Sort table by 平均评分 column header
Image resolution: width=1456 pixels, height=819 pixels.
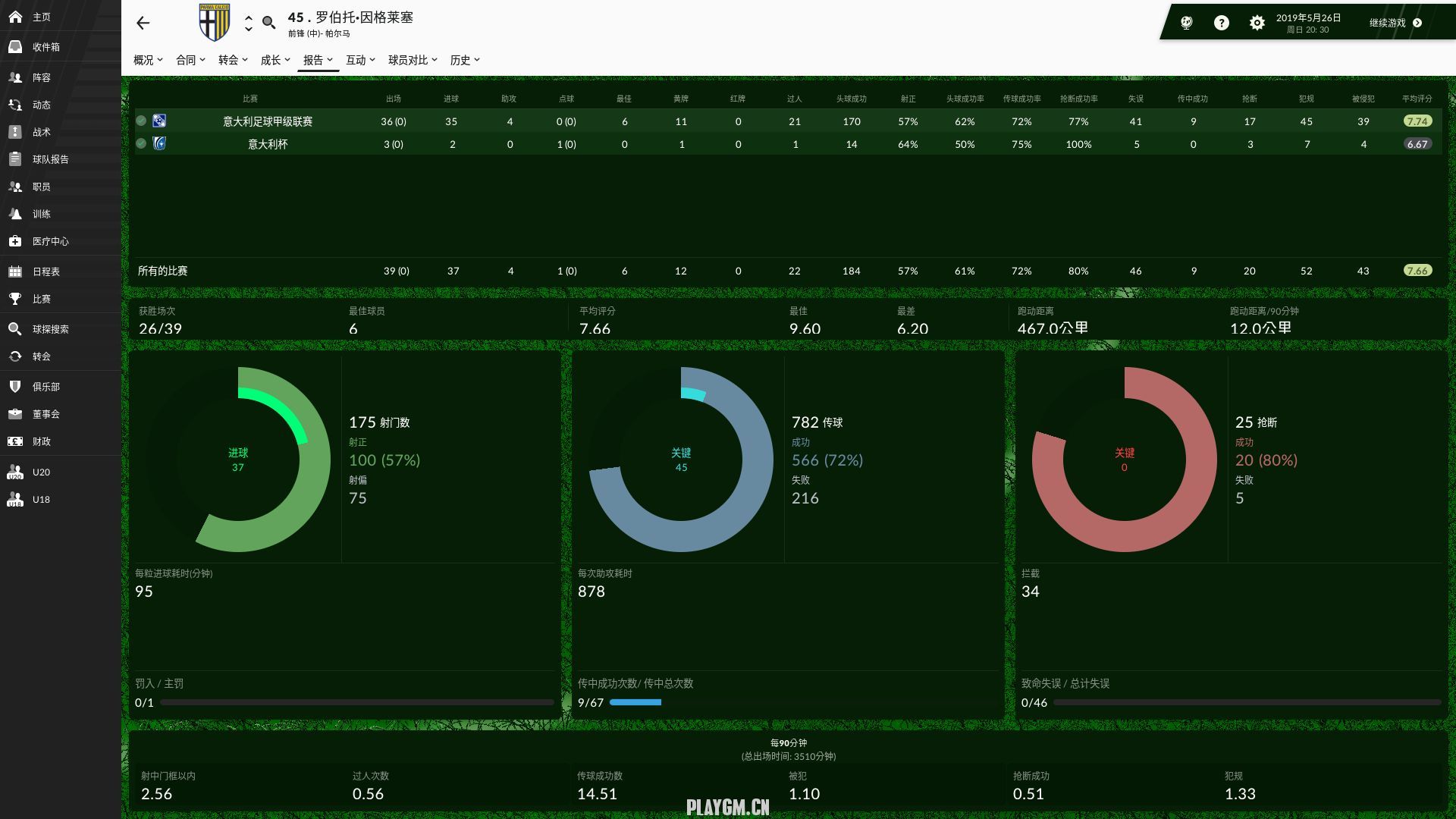[1417, 99]
